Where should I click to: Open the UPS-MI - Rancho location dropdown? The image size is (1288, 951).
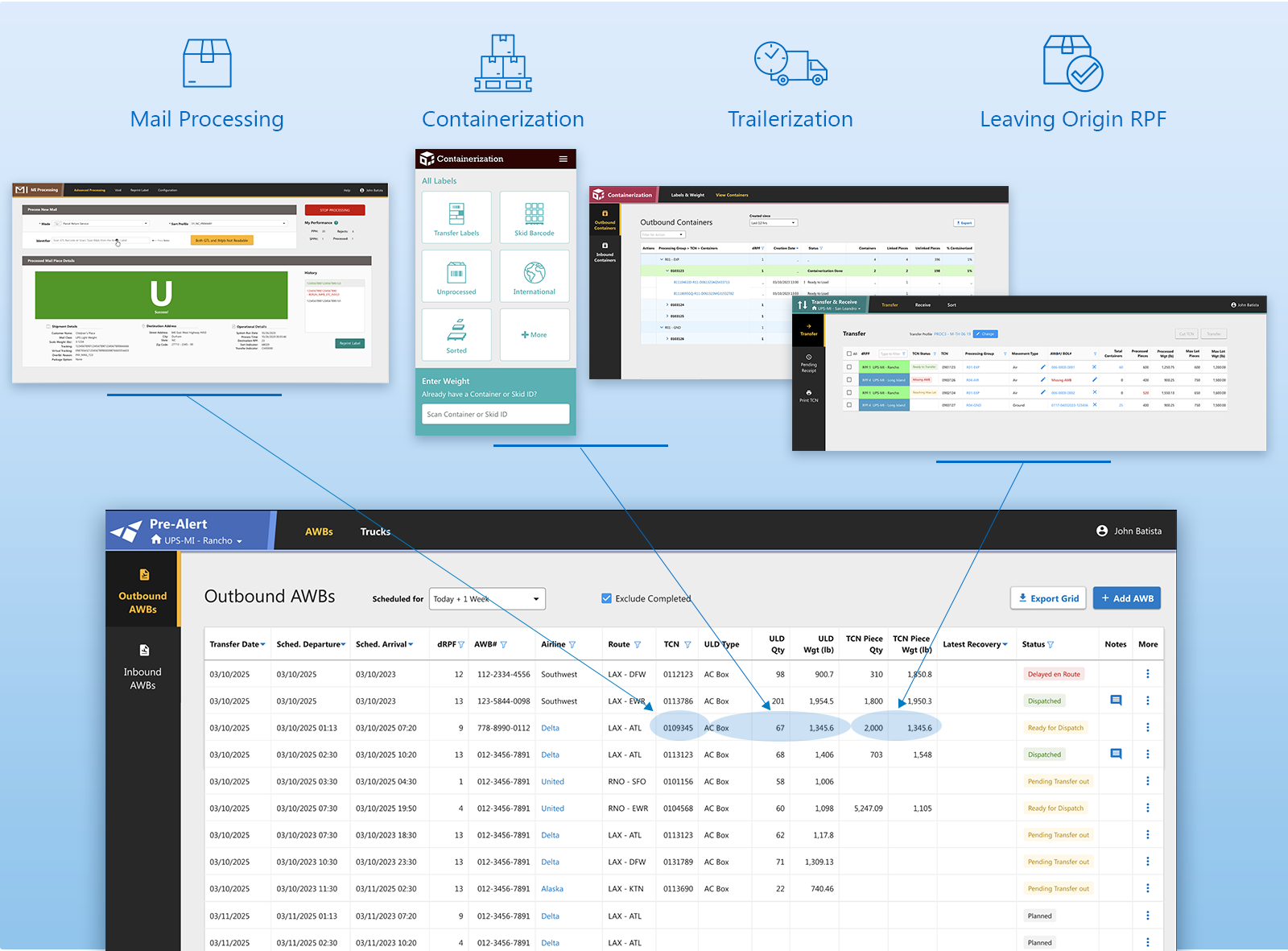point(196,541)
